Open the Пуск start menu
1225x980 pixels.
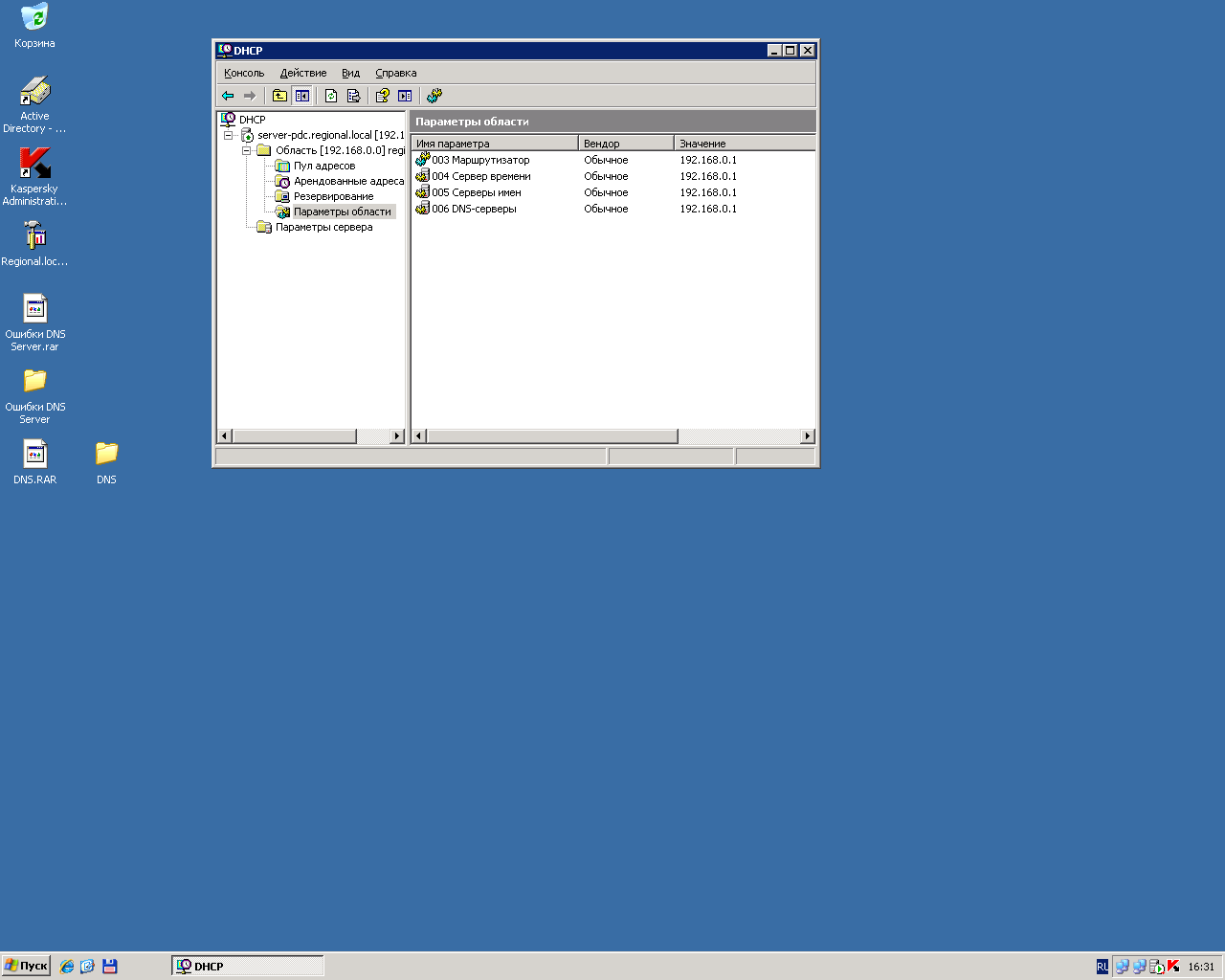(26, 966)
